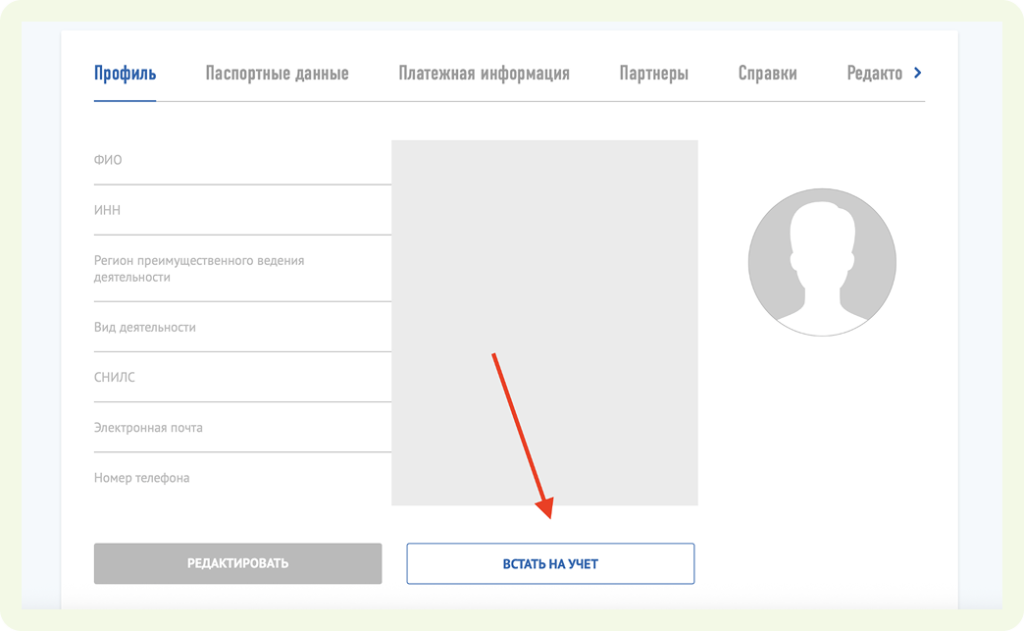Open the Профиль tab
The image size is (1024, 631).
coord(125,73)
